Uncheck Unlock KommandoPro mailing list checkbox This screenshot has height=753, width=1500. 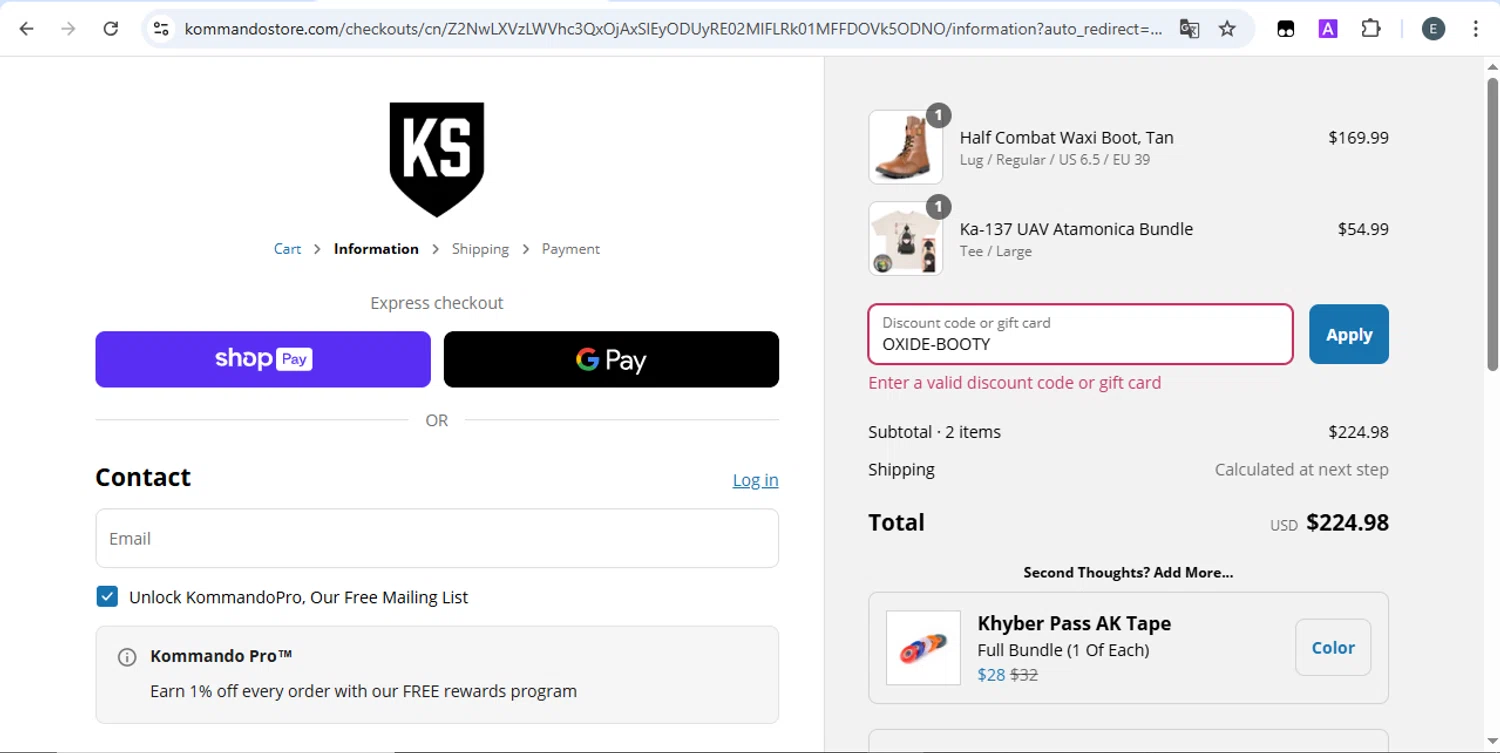107,597
